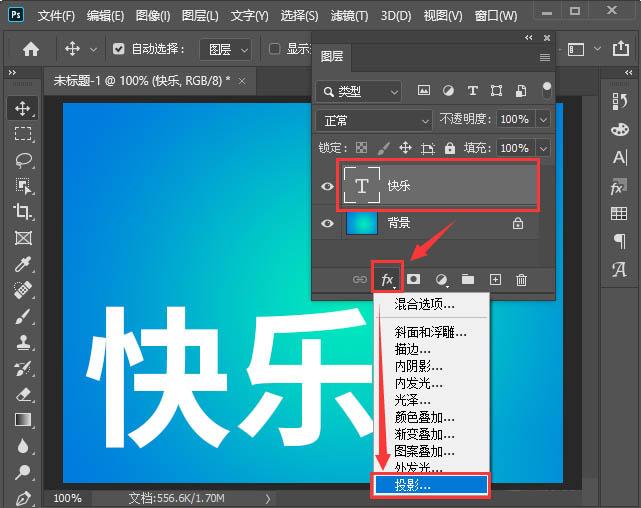
Task: Pick the Eyedropper tool
Action: pyautogui.click(x=23, y=264)
